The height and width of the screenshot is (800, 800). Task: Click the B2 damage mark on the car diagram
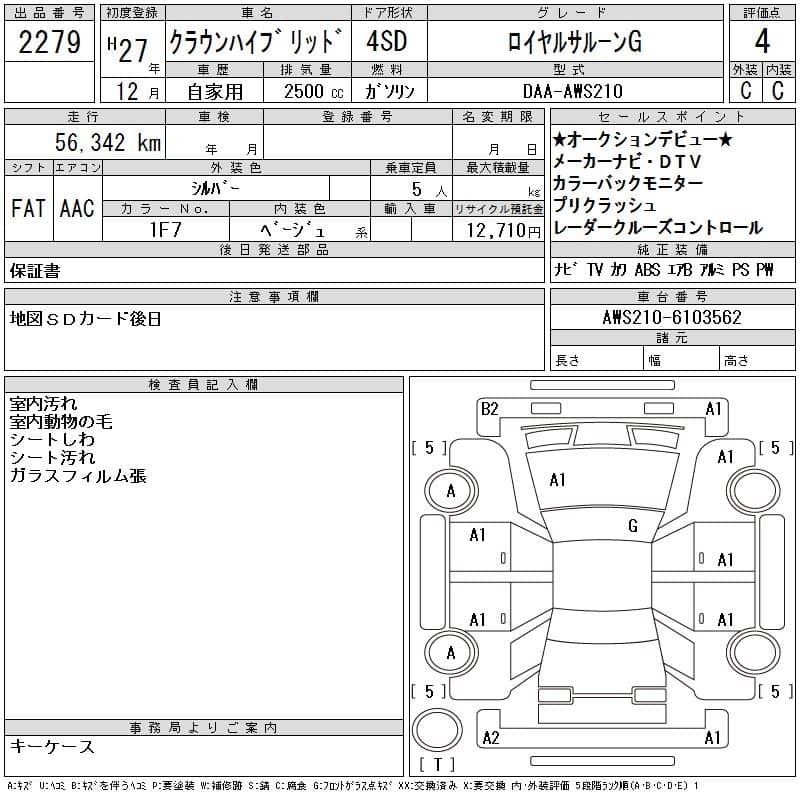pyautogui.click(x=489, y=408)
